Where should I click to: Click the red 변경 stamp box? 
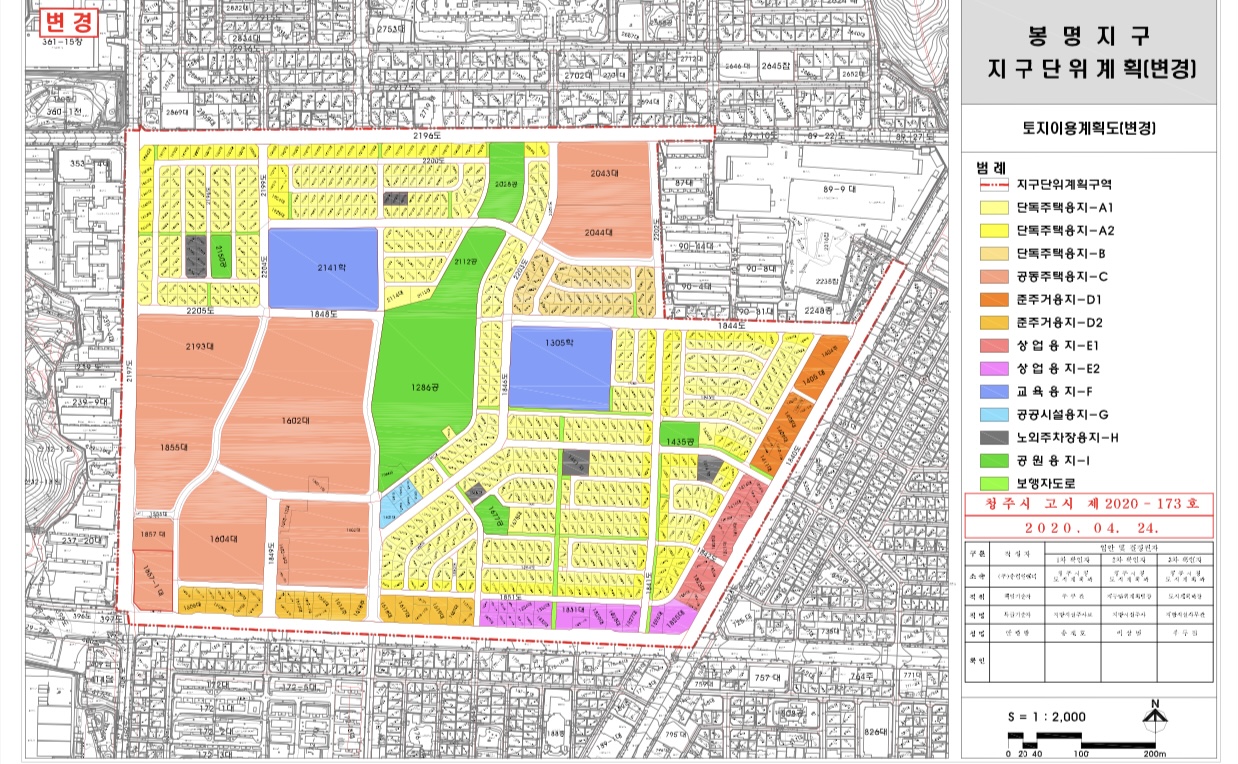coord(70,21)
